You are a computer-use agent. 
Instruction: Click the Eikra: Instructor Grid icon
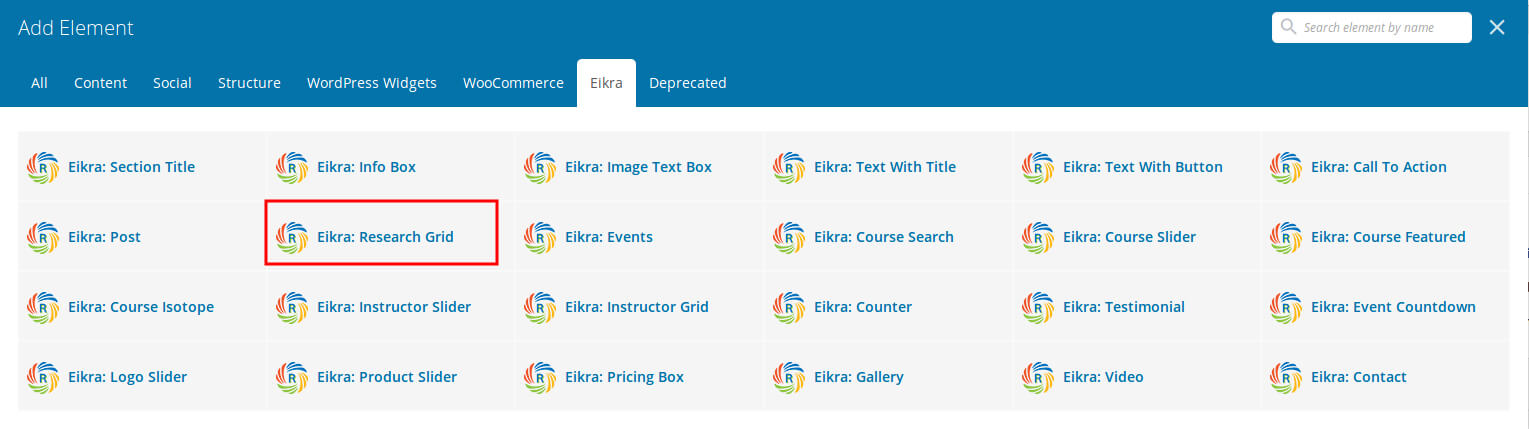point(540,307)
